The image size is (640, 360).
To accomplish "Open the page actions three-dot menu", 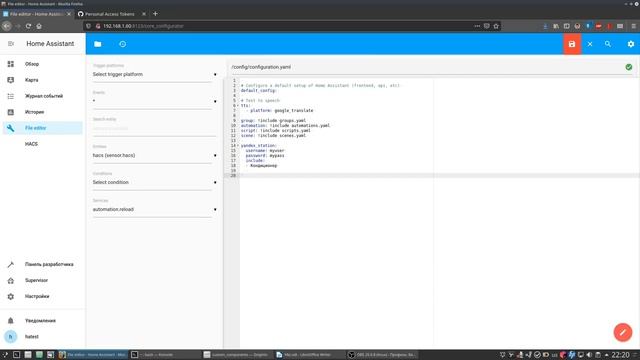I will (477, 26).
